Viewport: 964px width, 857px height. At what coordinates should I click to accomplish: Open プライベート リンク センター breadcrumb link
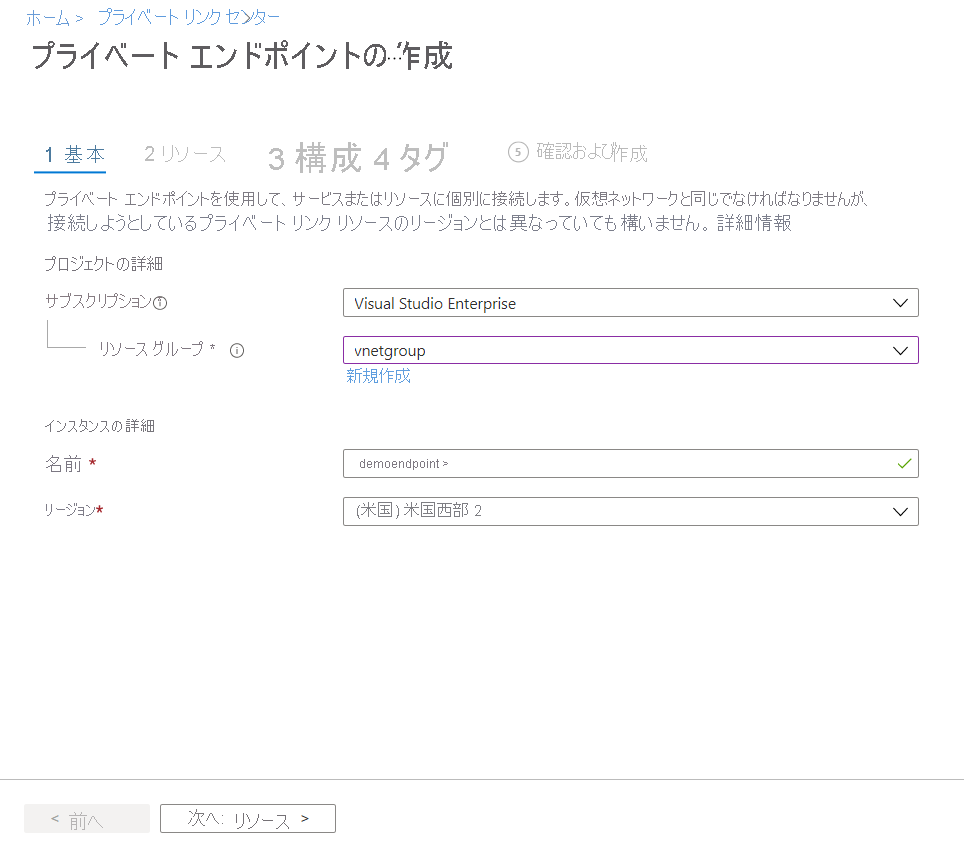tap(189, 17)
